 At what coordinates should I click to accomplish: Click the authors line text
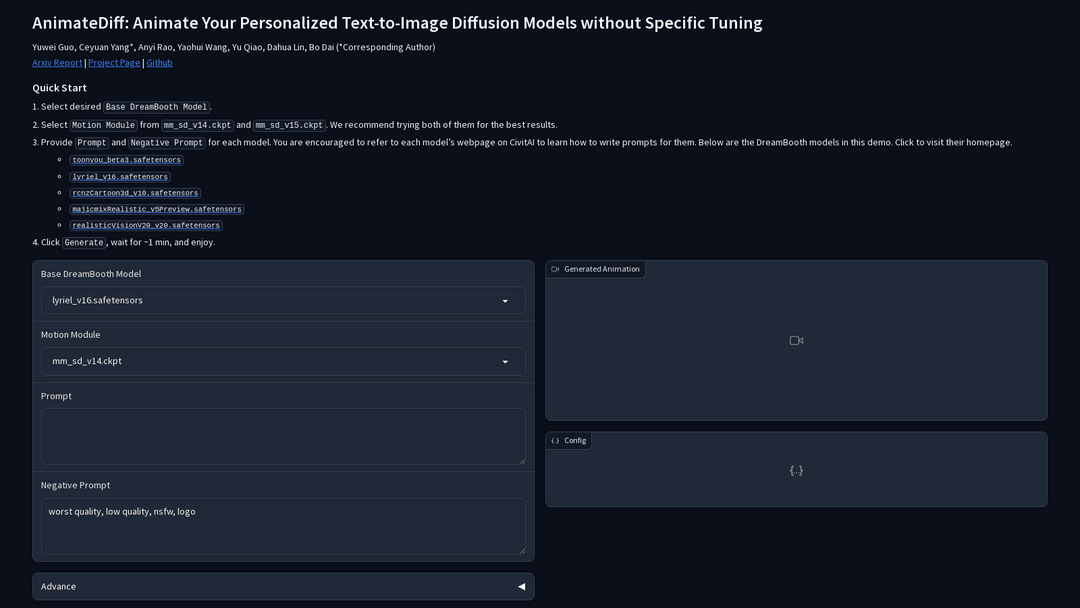click(x=233, y=47)
